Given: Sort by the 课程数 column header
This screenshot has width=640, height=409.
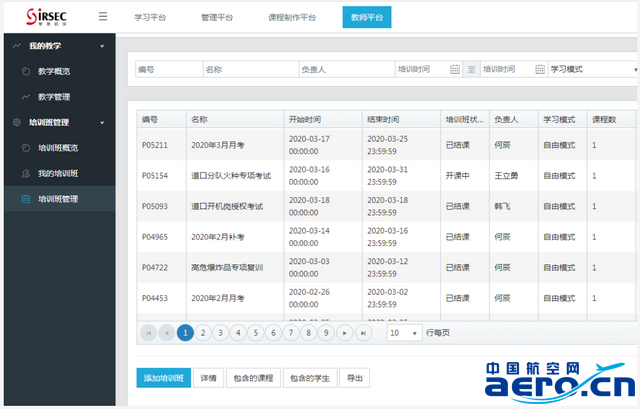Looking at the screenshot, I should point(611,120).
